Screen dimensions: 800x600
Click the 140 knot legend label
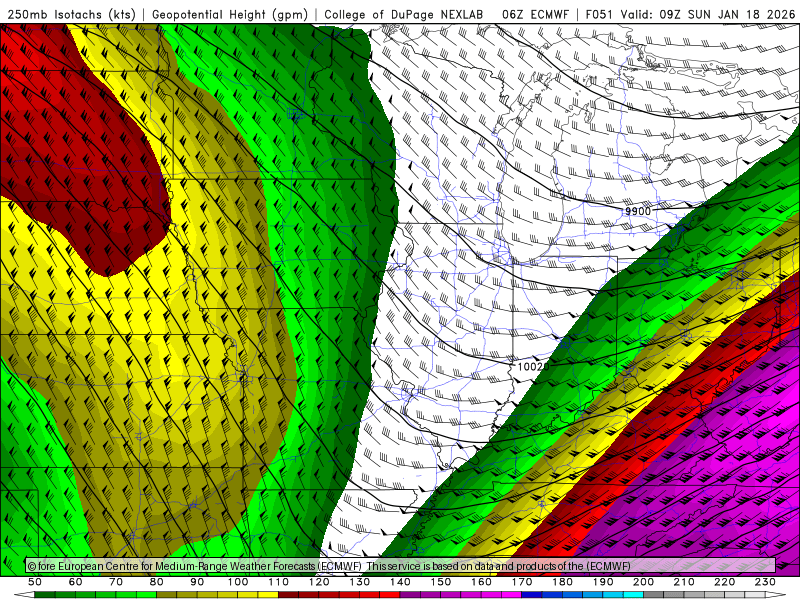400,582
